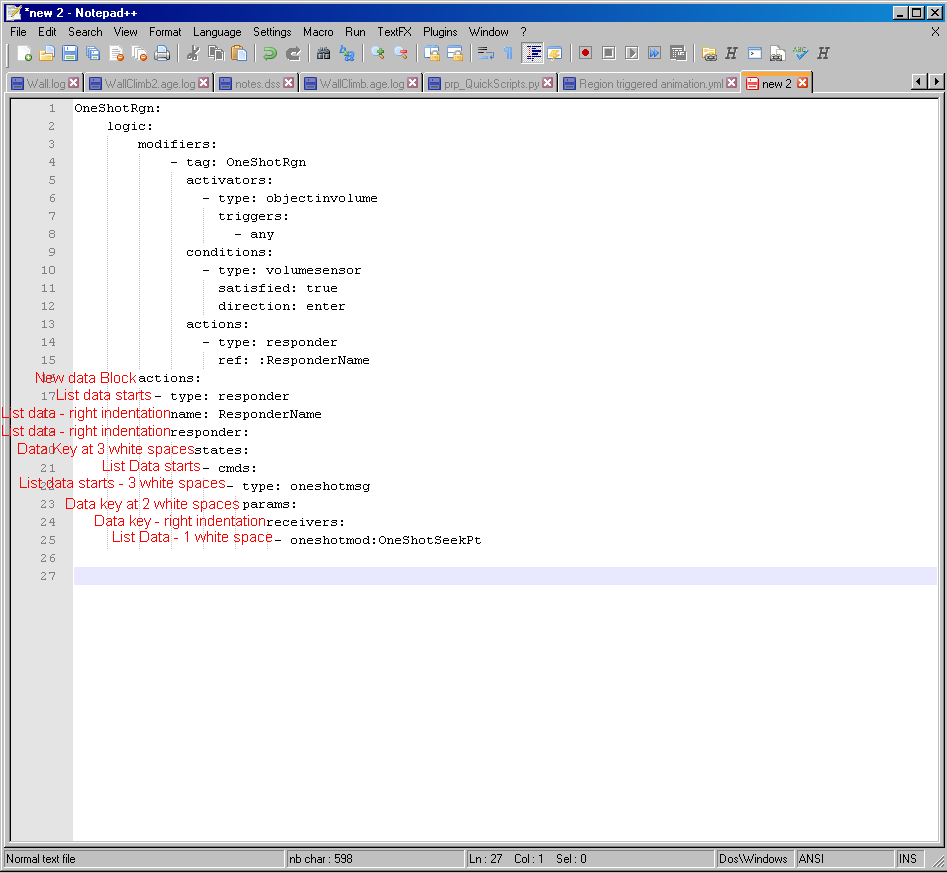The width and height of the screenshot is (947, 873).
Task: Run the ABC spell check icon
Action: click(800, 53)
